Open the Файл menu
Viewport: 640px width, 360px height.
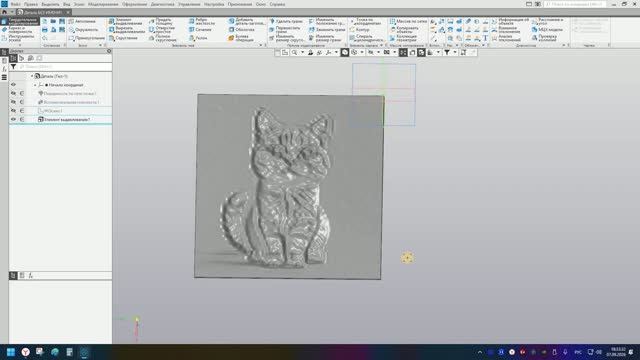tap(16, 4)
